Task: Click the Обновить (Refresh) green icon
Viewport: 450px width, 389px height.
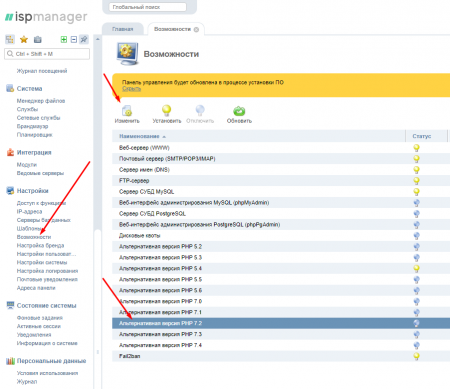Action: (239, 111)
